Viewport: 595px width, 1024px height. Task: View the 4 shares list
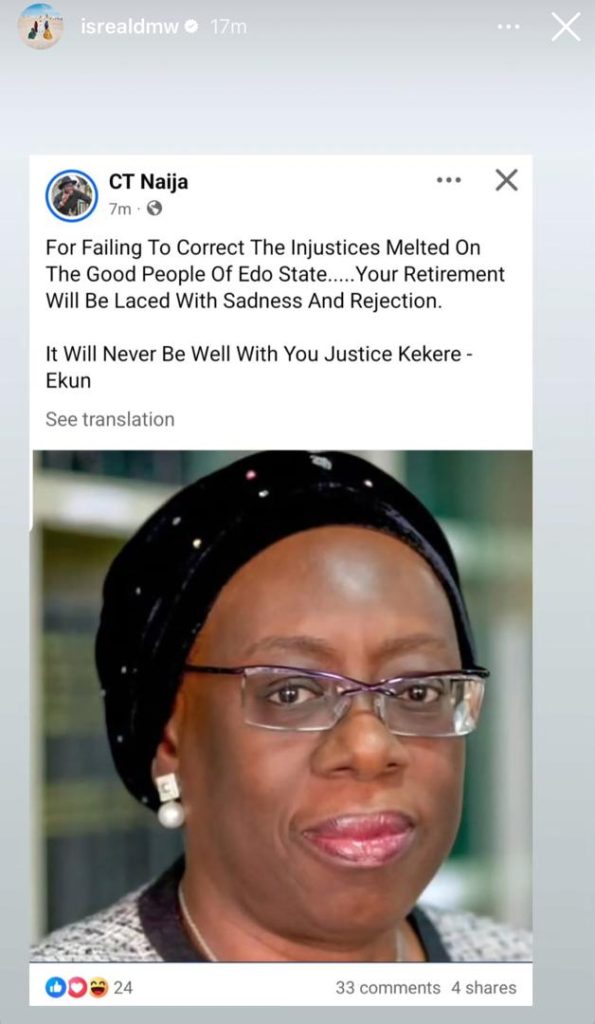(484, 988)
